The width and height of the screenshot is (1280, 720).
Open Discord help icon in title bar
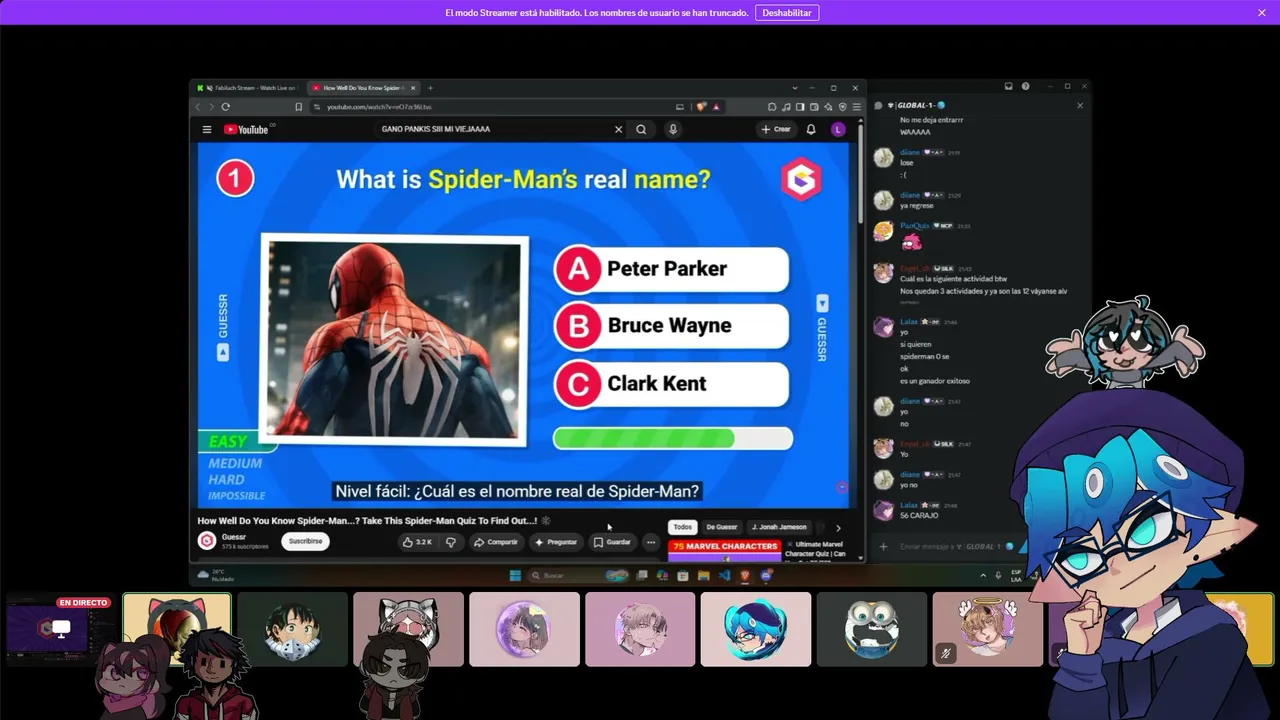click(x=1026, y=87)
